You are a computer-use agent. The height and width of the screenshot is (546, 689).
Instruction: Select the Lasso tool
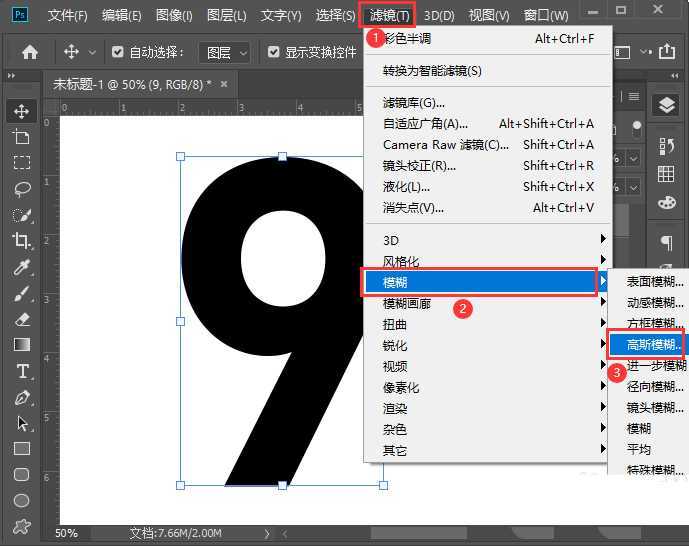tap(21, 189)
